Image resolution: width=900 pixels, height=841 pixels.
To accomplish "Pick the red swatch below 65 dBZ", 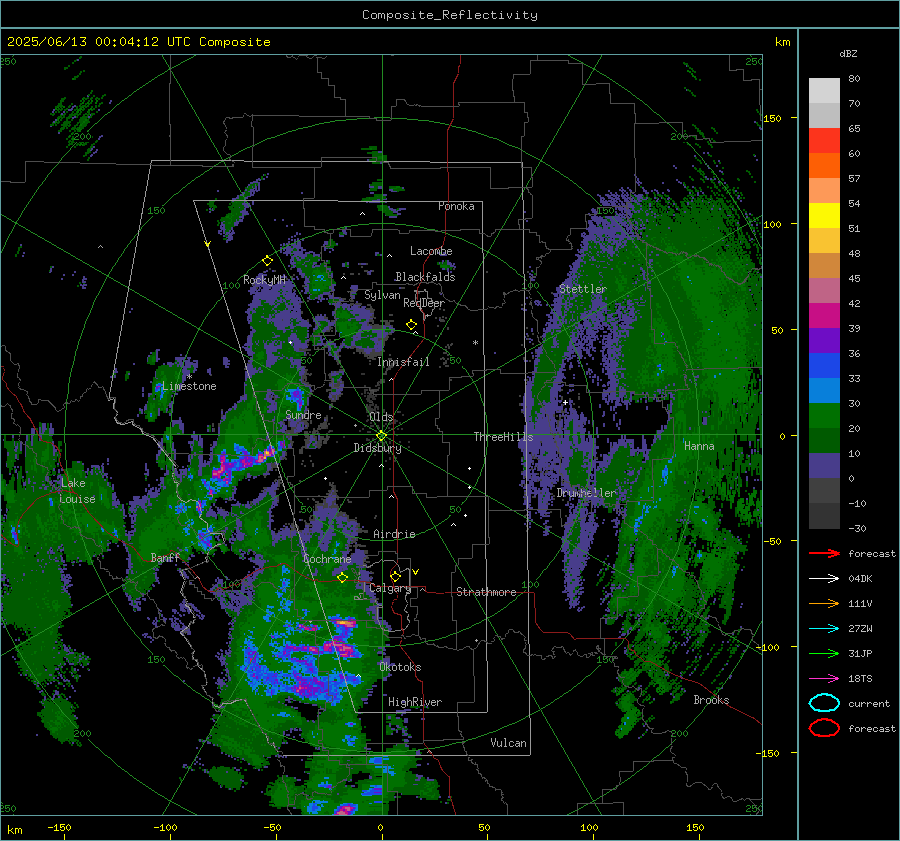I will (824, 141).
